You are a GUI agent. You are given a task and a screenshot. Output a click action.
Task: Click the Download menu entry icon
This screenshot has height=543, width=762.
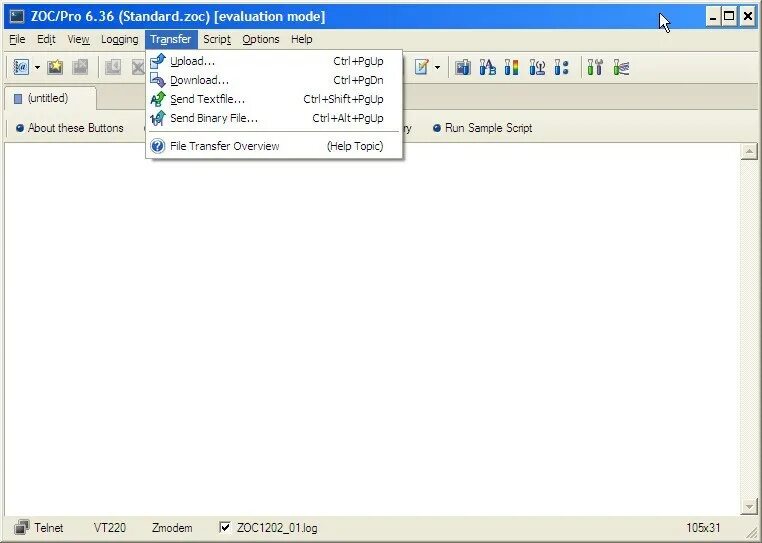point(158,80)
